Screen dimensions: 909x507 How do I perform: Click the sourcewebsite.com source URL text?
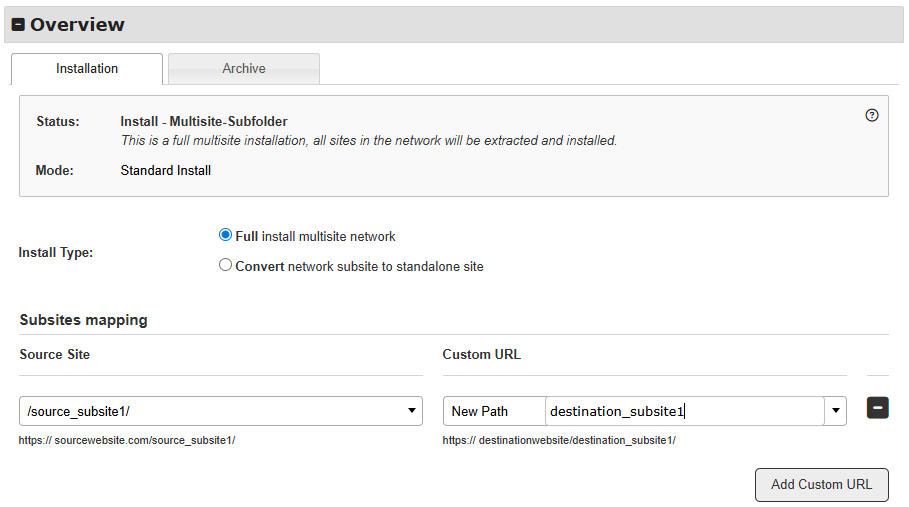point(127,440)
